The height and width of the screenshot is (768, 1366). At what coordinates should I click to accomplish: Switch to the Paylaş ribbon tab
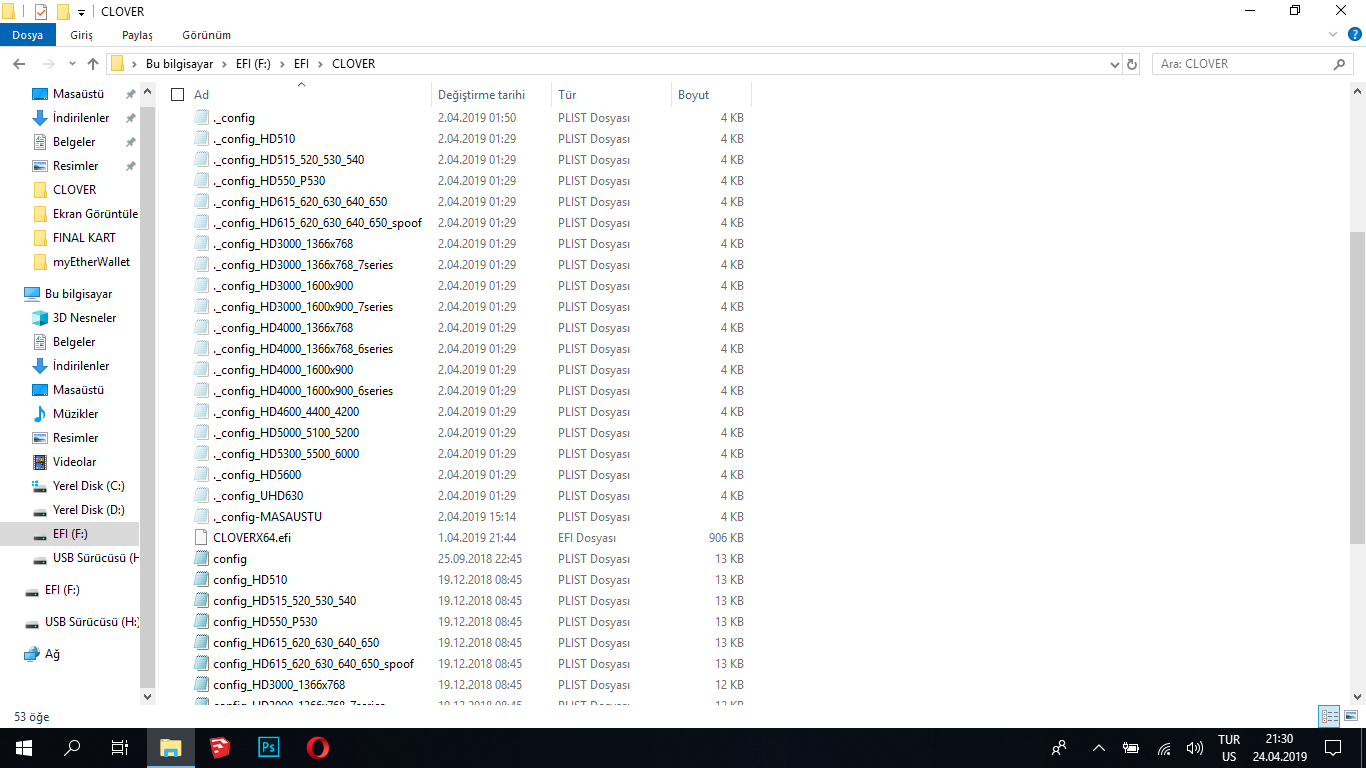tap(137, 34)
